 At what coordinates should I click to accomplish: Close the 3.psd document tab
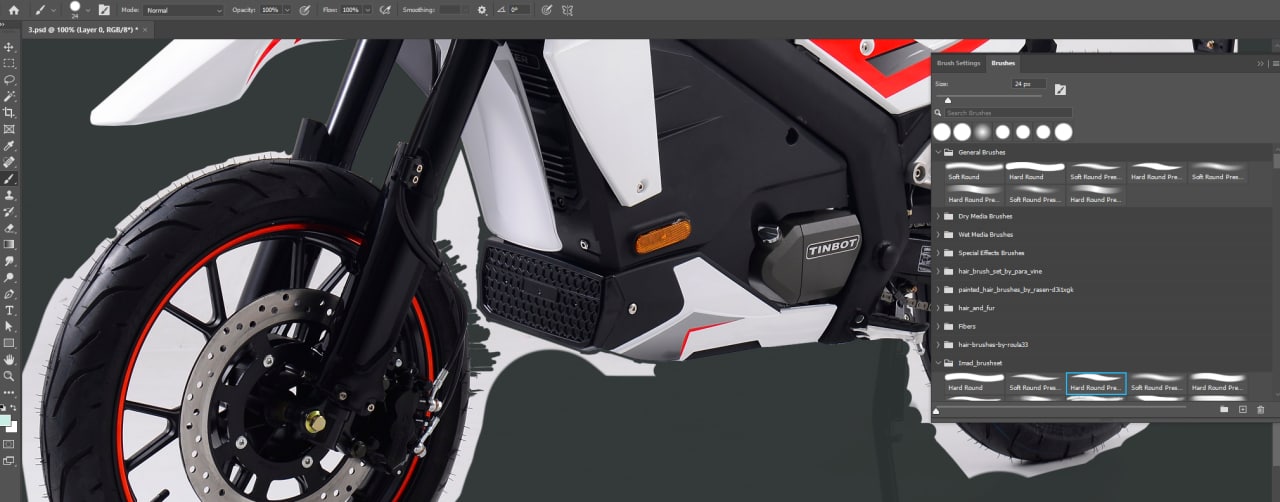pos(147,30)
